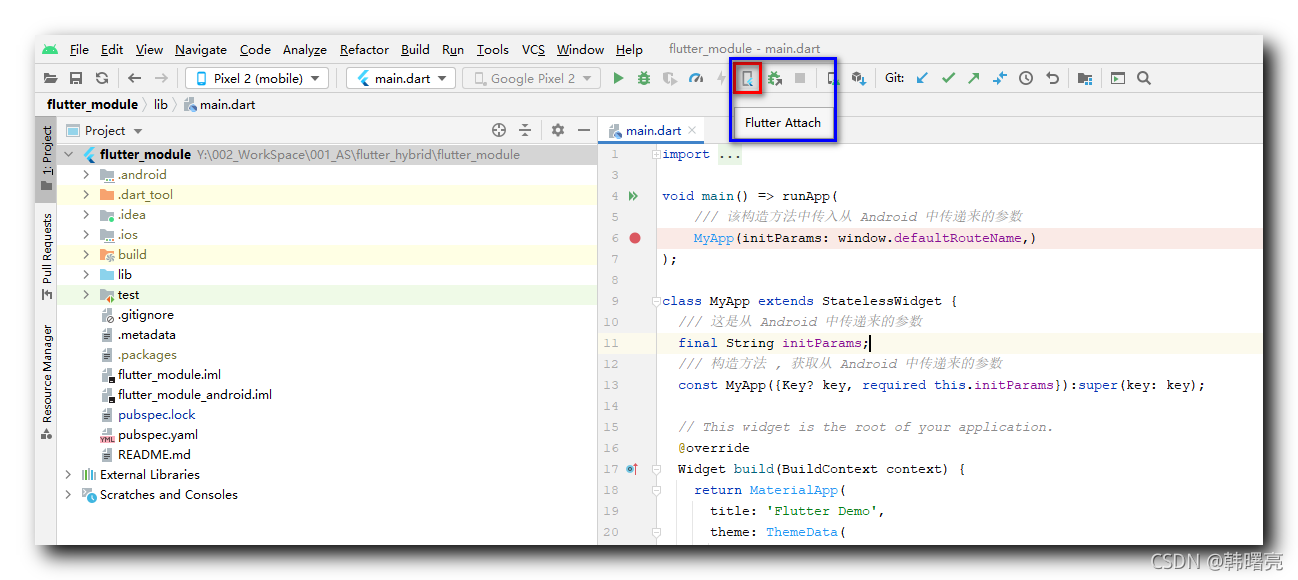Click run gutter icon on line 4
This screenshot has width=1298, height=580.
point(633,196)
